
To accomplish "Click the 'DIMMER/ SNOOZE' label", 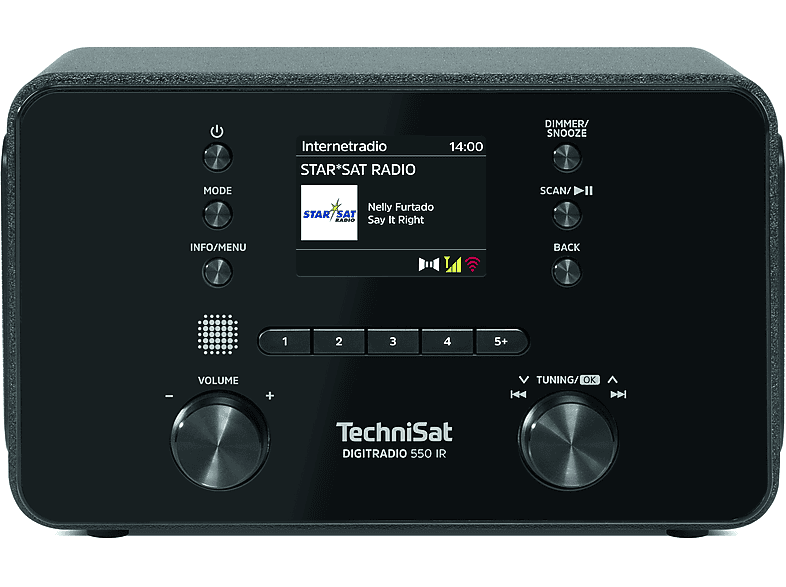I will pos(566,128).
